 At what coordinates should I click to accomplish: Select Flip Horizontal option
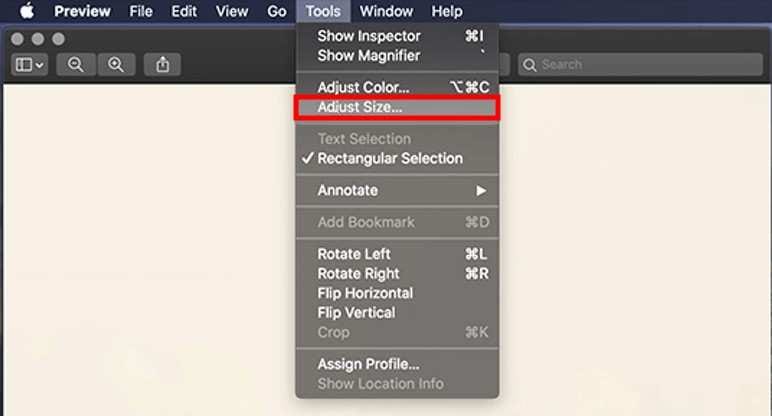[365, 293]
